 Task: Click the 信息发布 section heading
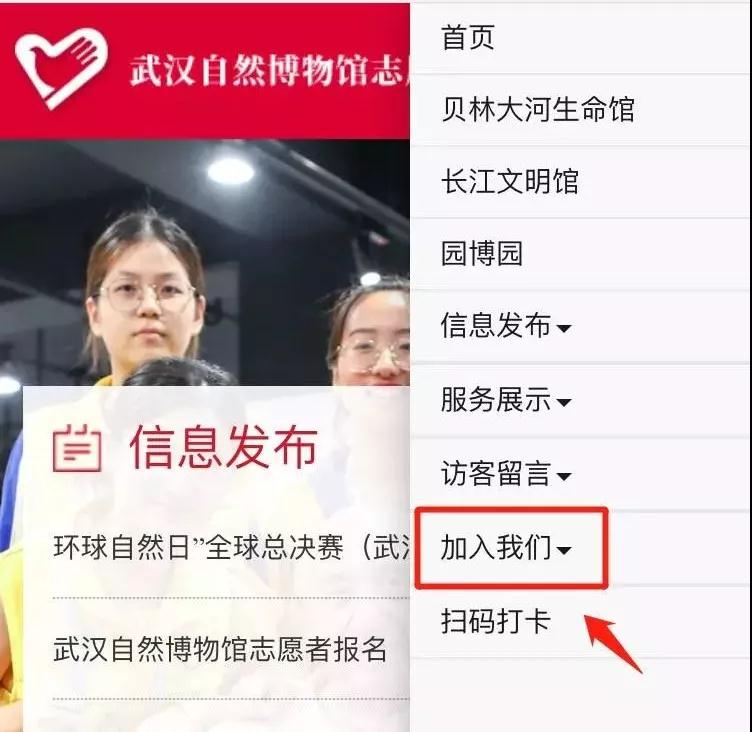[223, 447]
